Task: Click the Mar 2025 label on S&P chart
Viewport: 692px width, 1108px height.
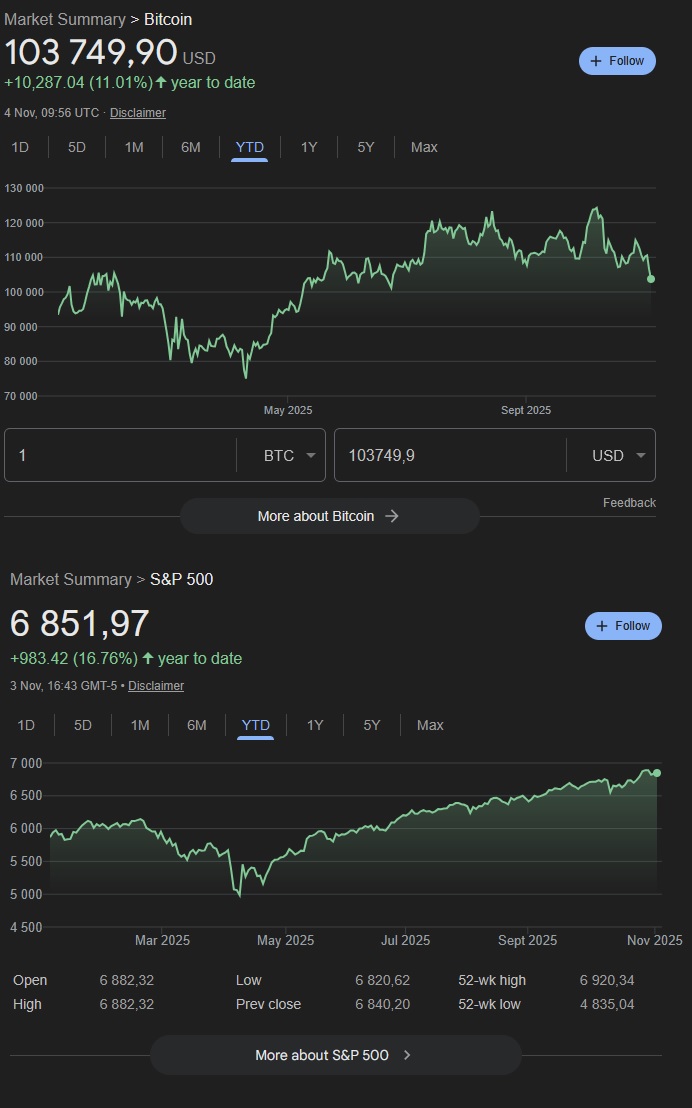Action: click(162, 941)
